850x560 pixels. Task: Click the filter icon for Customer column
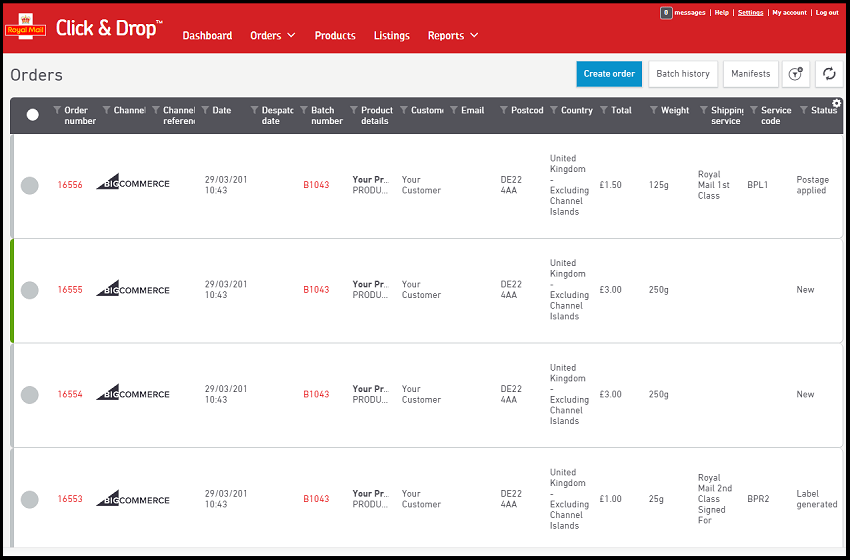click(x=404, y=110)
